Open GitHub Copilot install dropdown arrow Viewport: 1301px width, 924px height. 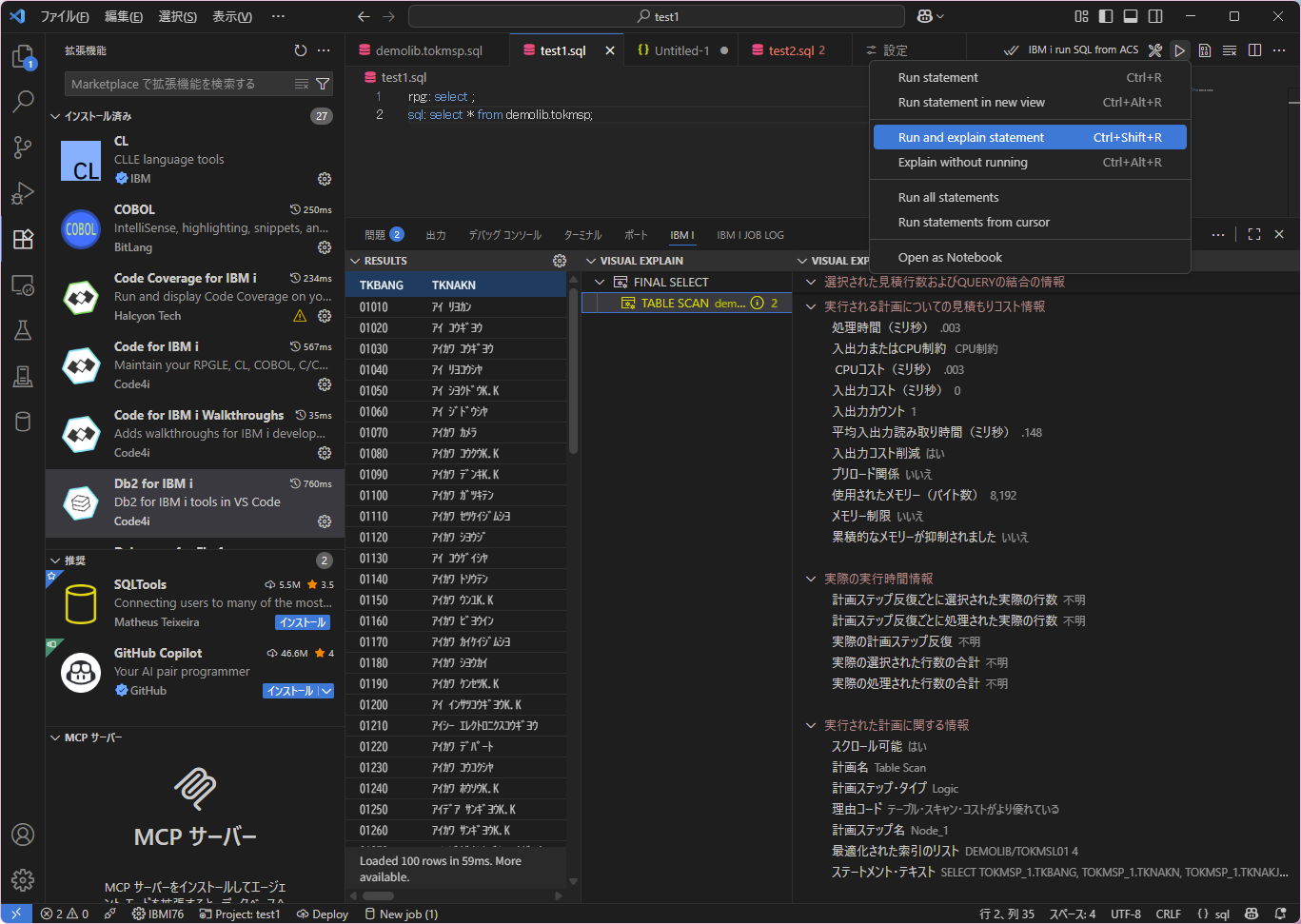tap(326, 691)
